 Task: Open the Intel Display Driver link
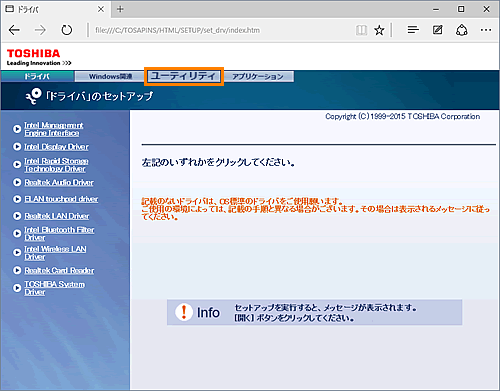[56, 147]
